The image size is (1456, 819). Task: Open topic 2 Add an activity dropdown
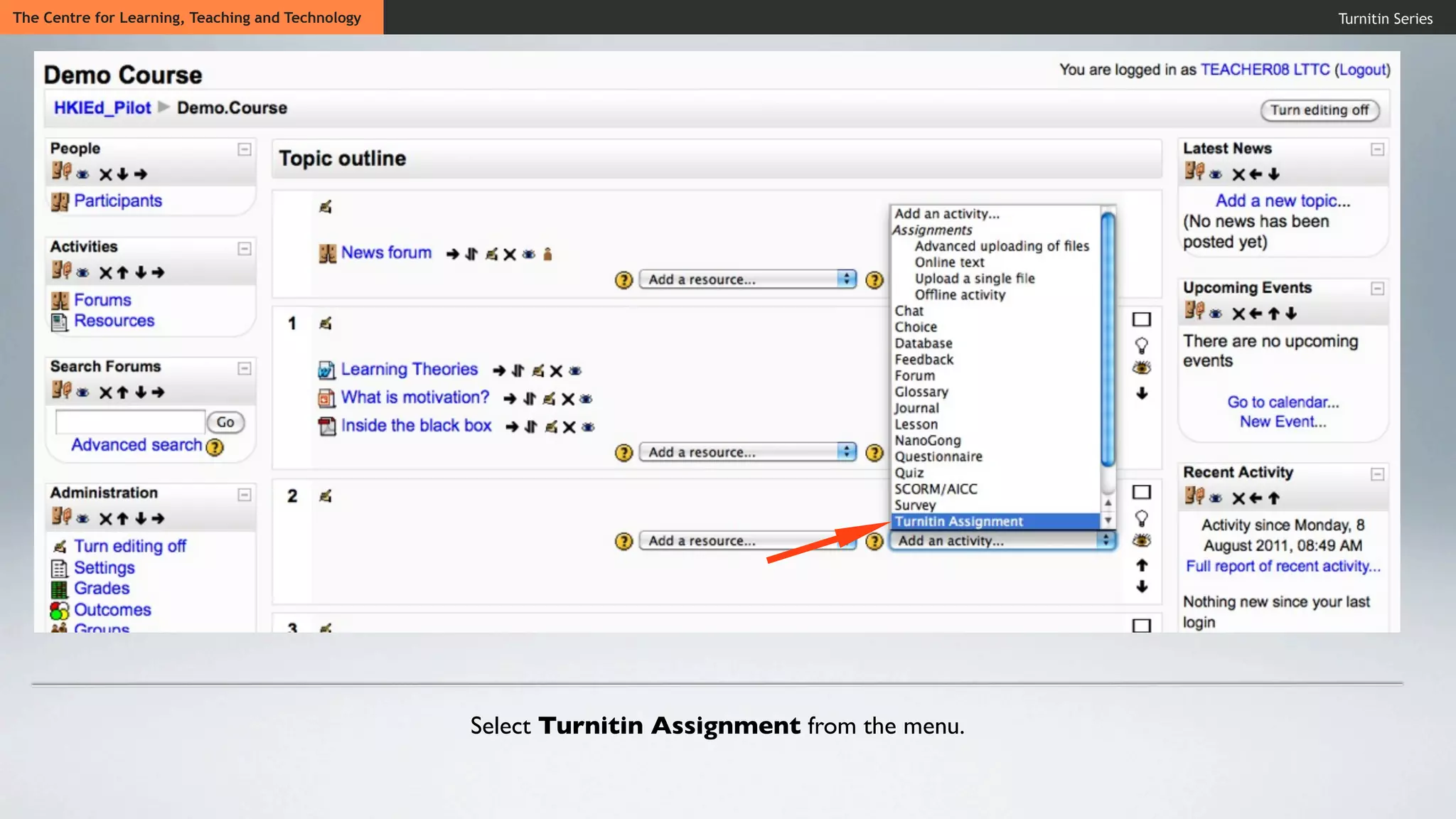[1002, 541]
